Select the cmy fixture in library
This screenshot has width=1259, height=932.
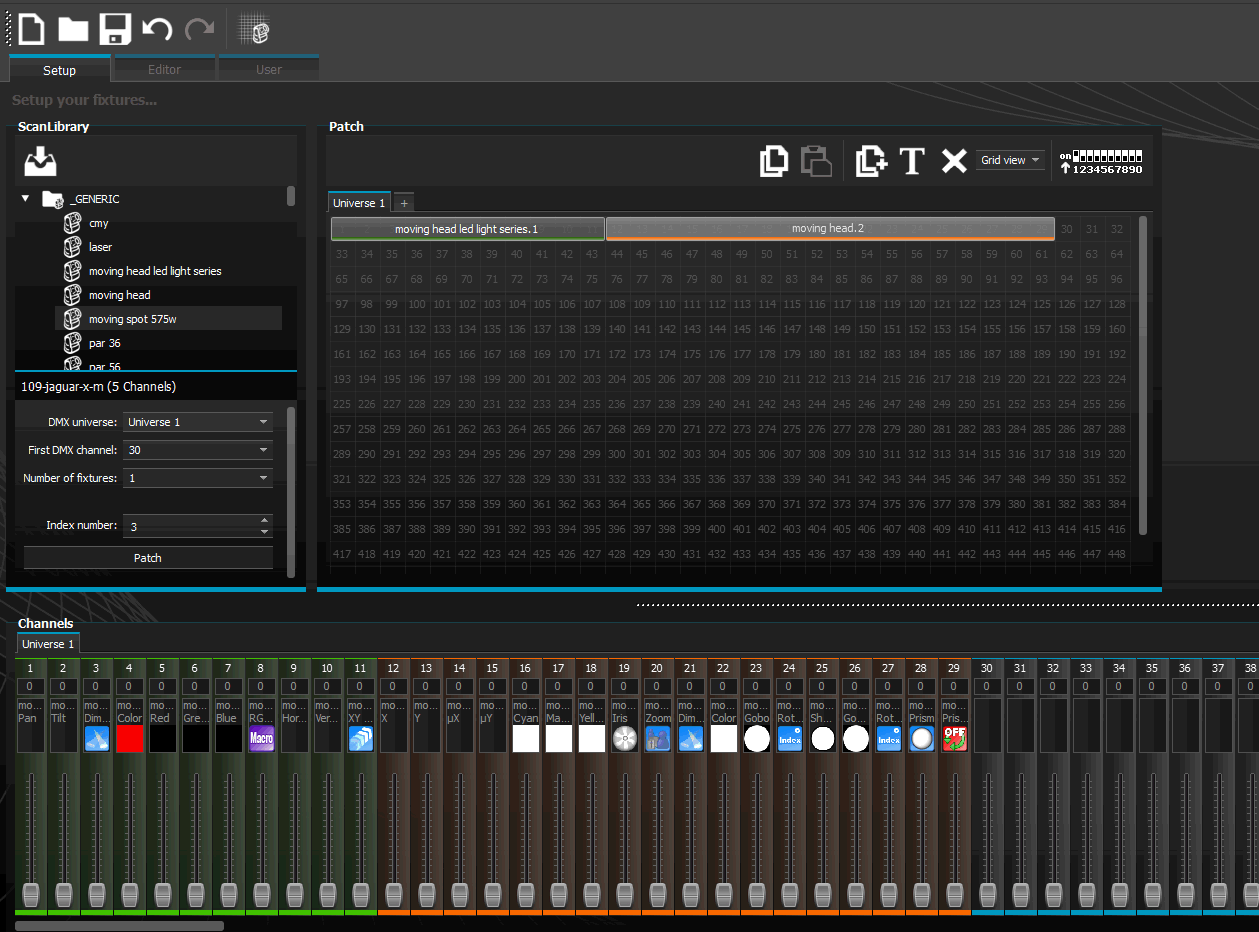[99, 223]
